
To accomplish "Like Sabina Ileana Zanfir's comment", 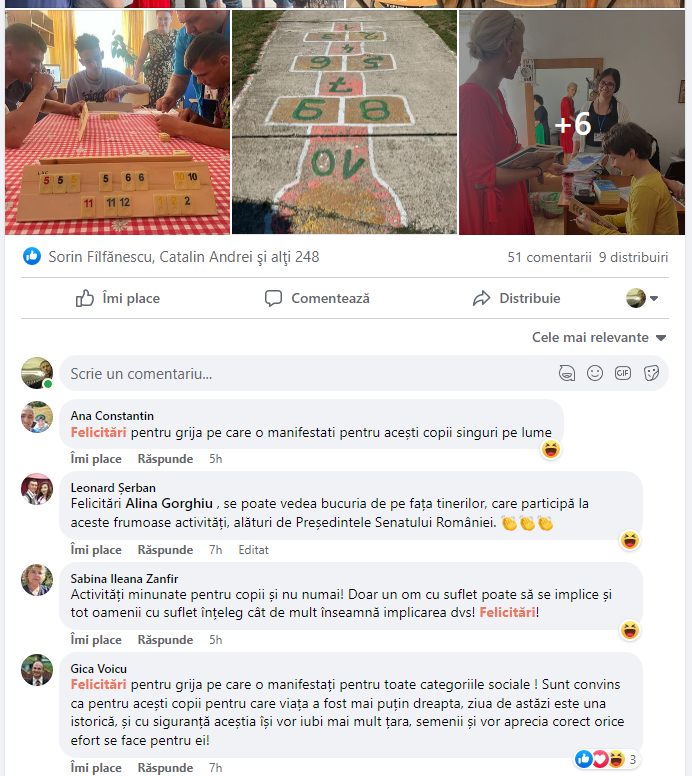I will pos(96,640).
